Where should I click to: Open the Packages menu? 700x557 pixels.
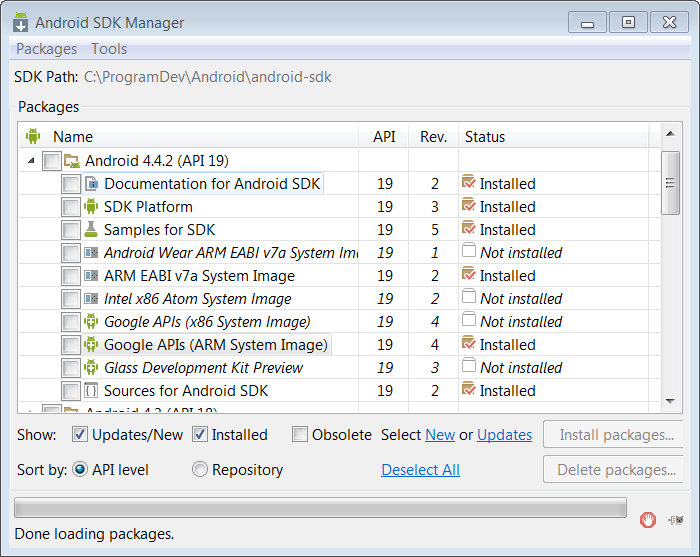click(x=46, y=49)
